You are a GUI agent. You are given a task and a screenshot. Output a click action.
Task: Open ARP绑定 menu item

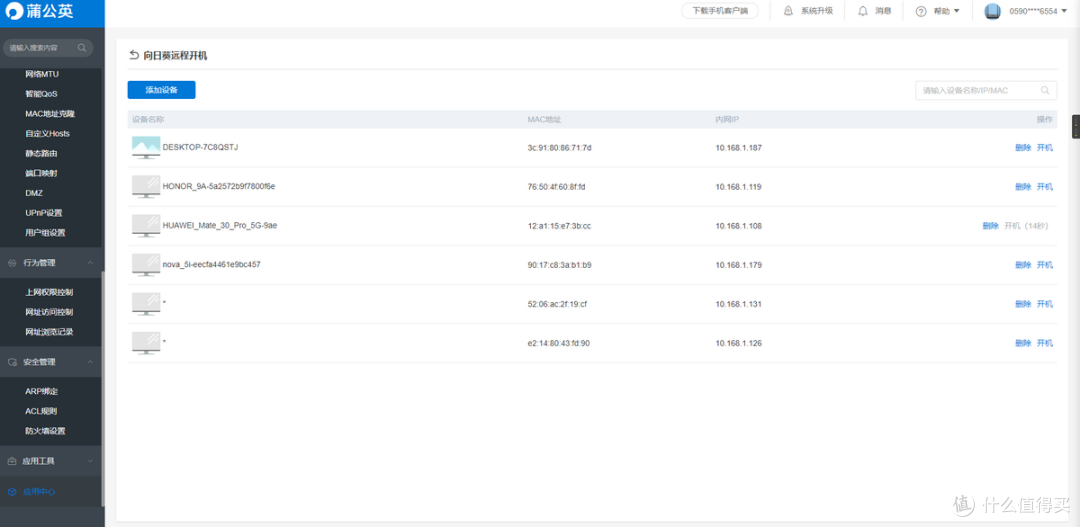[41, 391]
